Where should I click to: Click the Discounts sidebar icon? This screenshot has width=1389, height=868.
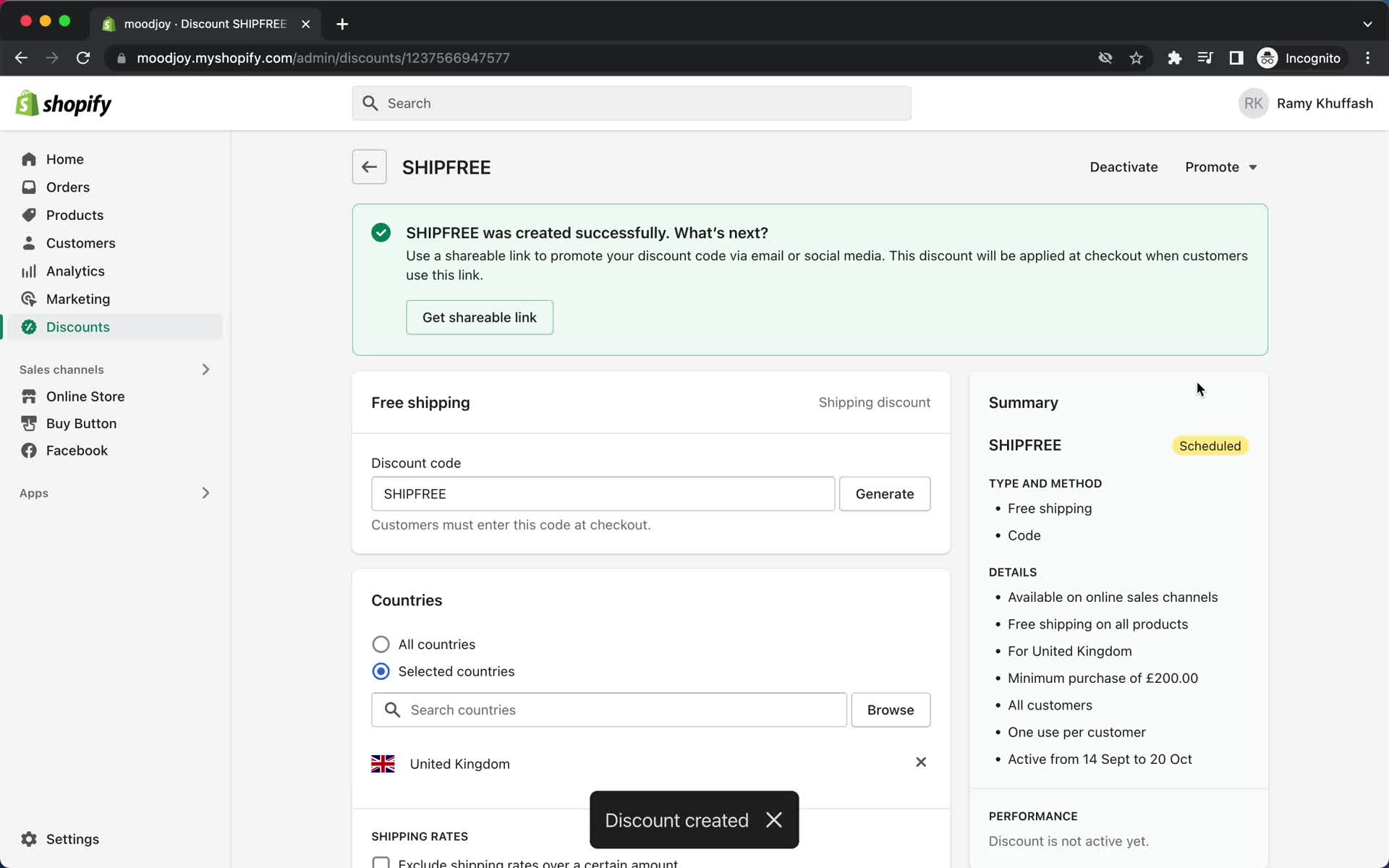point(28,327)
